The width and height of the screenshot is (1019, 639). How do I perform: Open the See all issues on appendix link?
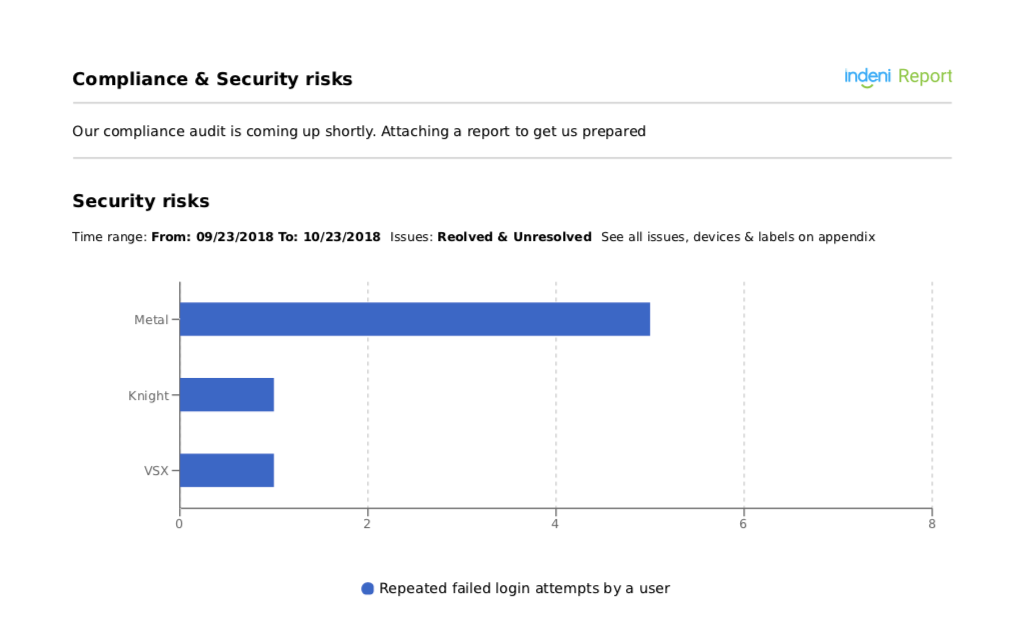738,237
